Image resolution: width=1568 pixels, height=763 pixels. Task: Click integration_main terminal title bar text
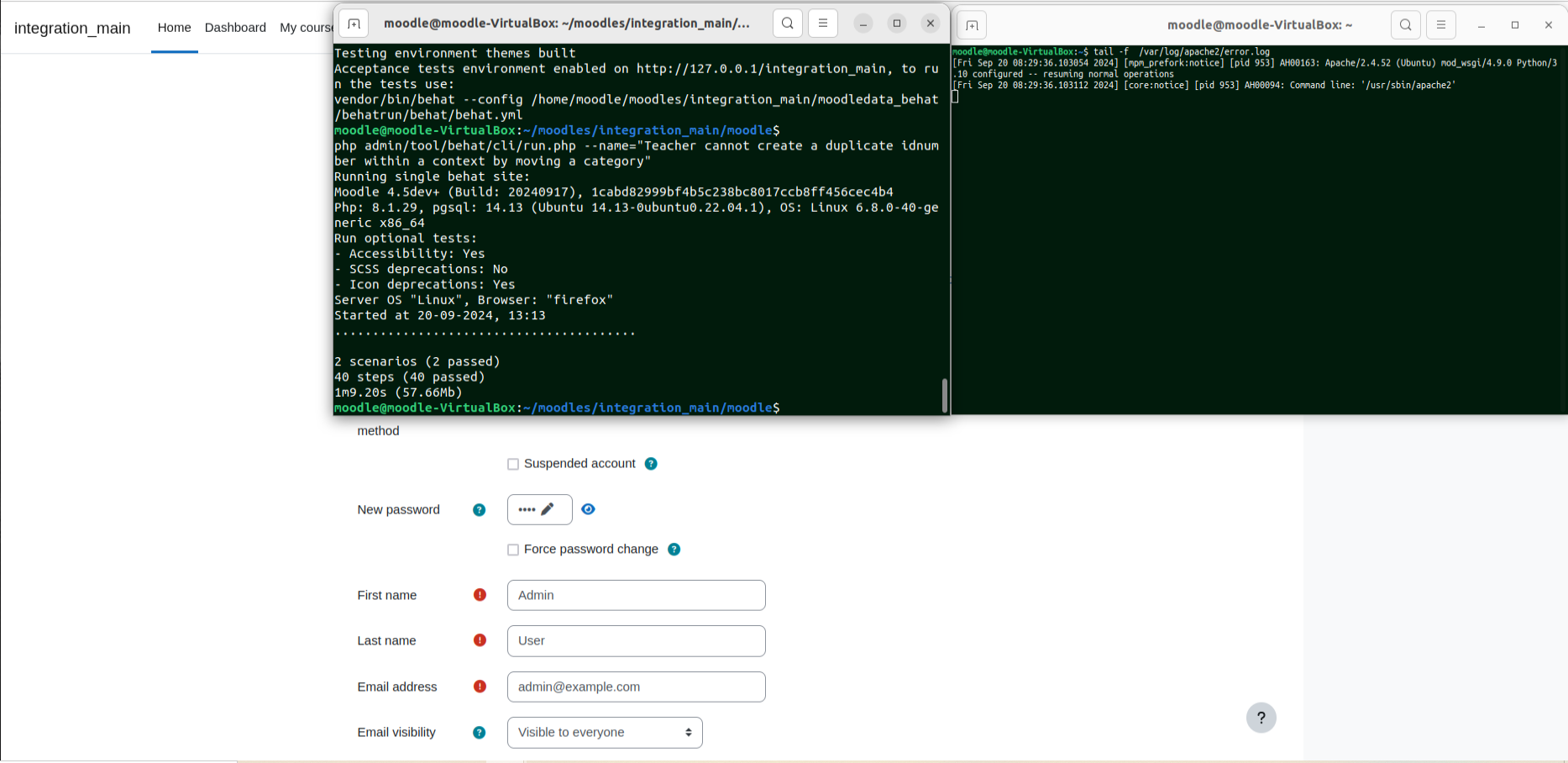coord(567,24)
